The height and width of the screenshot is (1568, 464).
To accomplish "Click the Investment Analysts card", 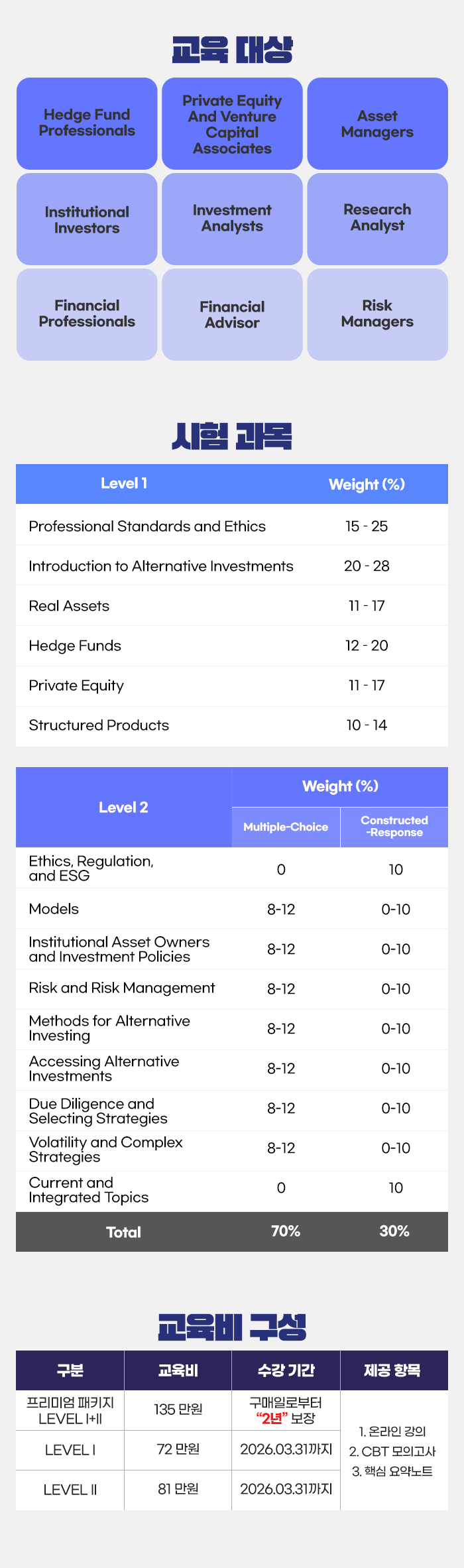I will pos(232,219).
